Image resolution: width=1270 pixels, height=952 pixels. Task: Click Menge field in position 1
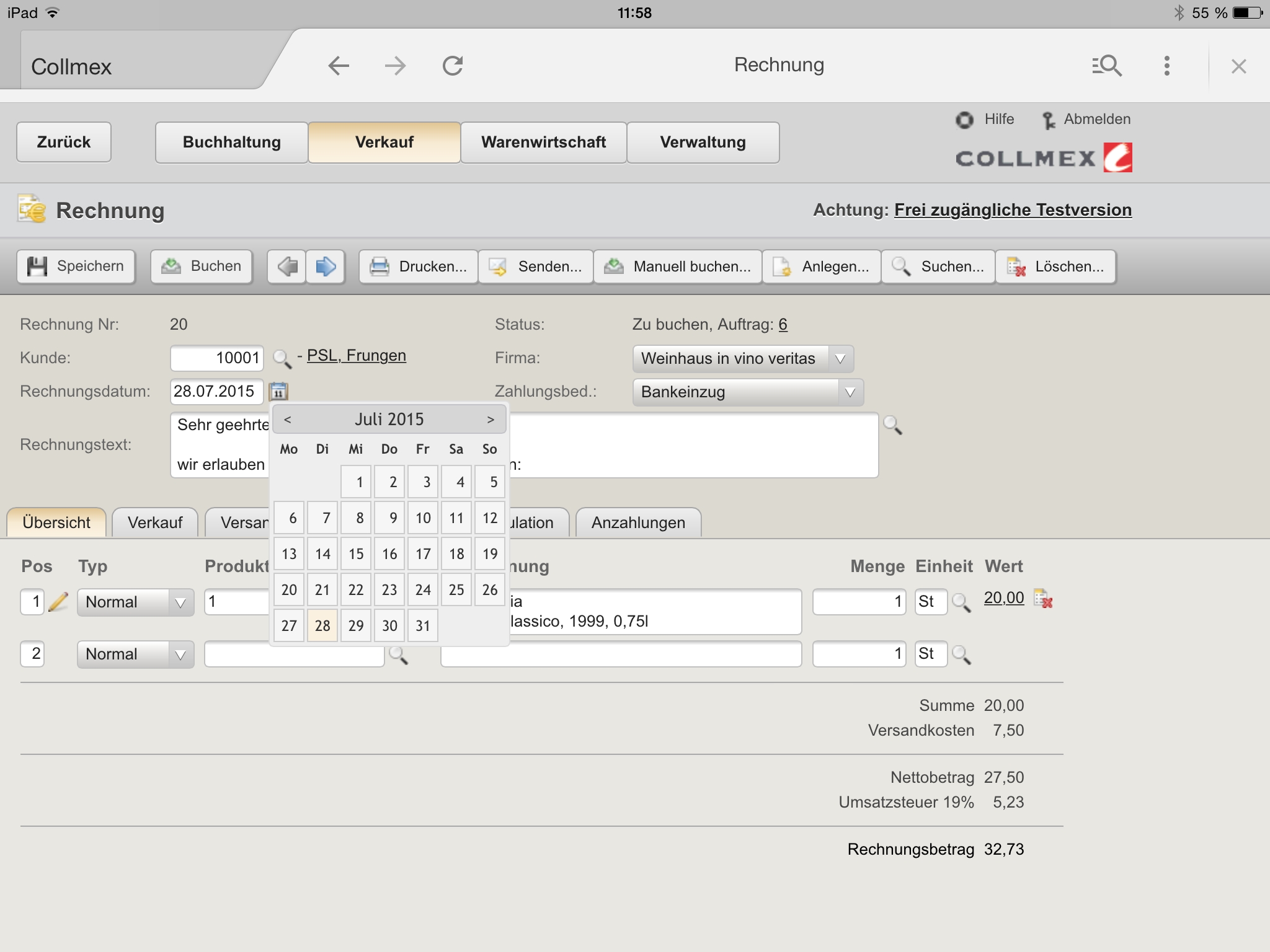[x=859, y=602]
